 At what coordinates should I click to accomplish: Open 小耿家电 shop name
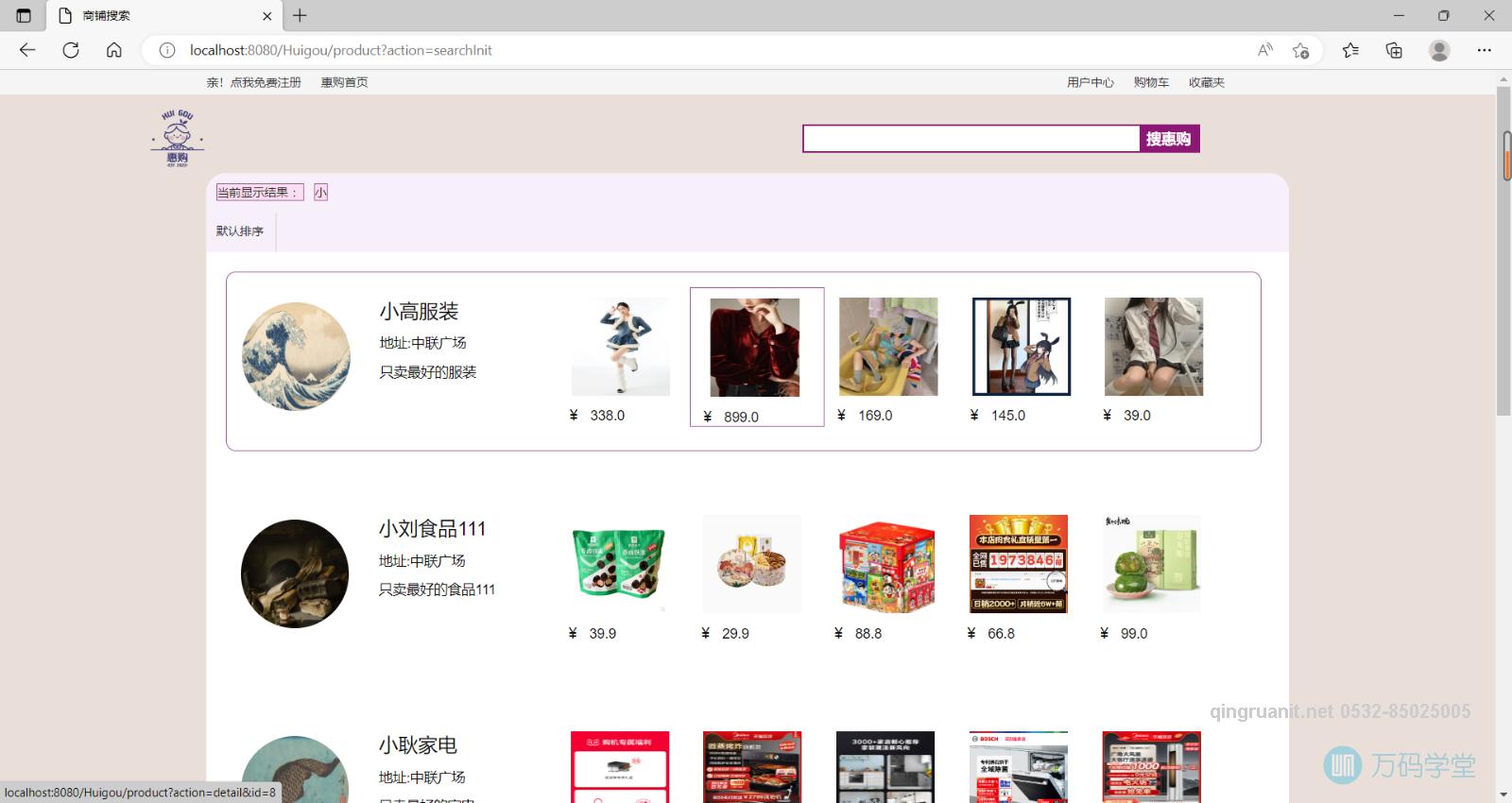pyautogui.click(x=418, y=745)
